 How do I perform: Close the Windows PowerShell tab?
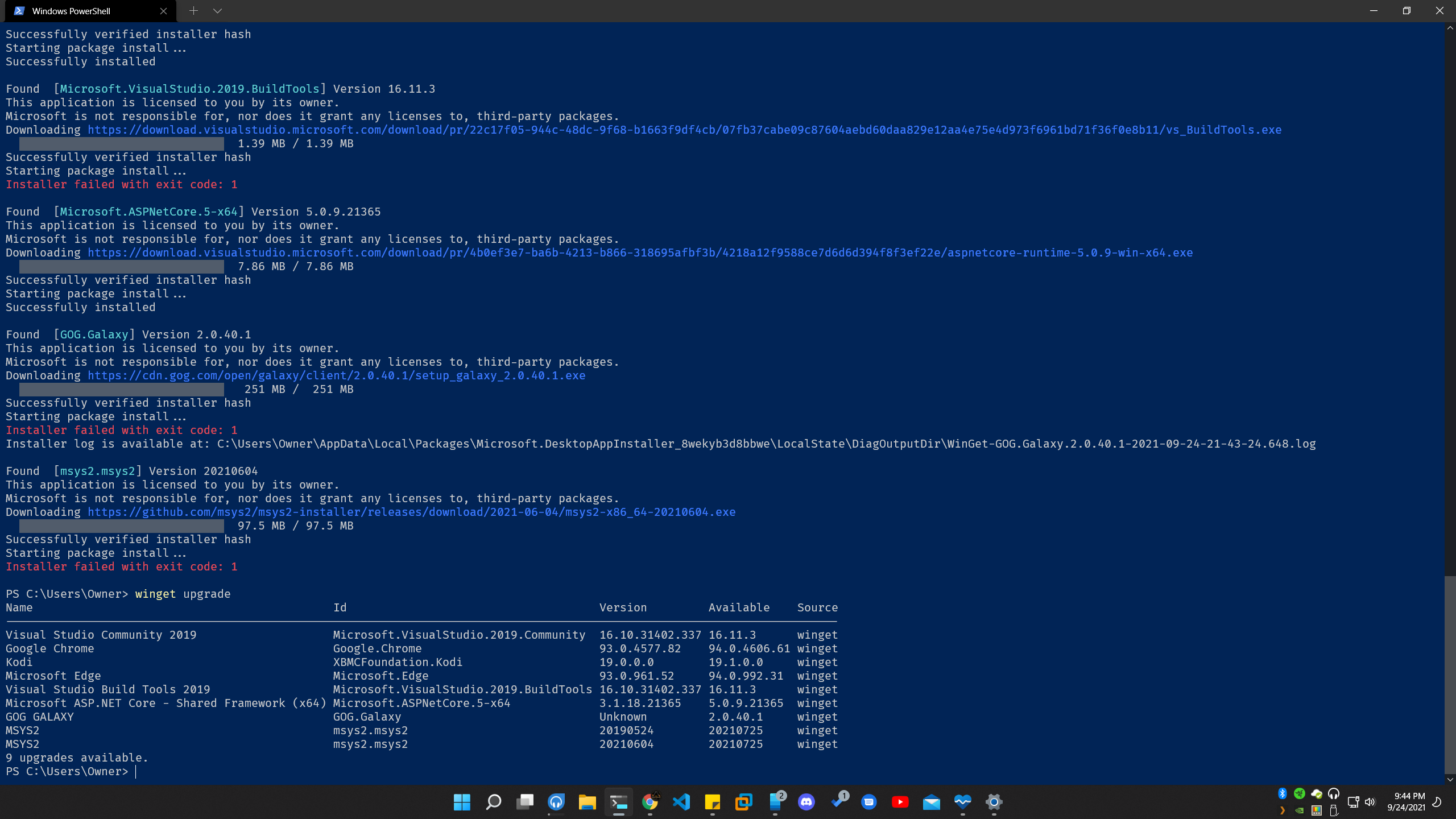click(x=163, y=11)
